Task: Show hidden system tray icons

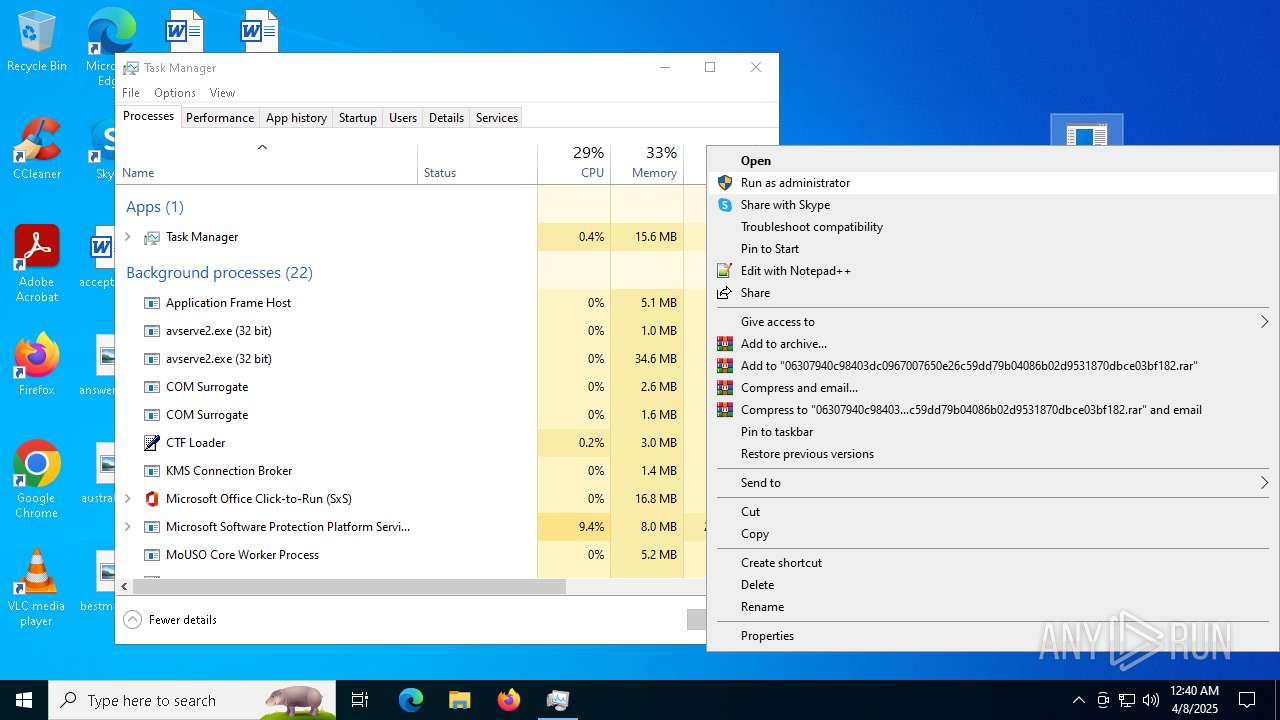Action: click(1078, 700)
